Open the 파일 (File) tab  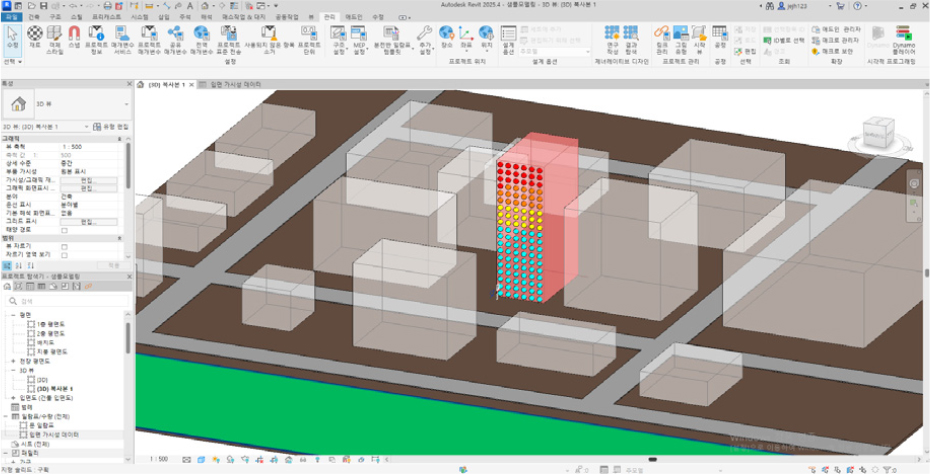click(x=10, y=17)
